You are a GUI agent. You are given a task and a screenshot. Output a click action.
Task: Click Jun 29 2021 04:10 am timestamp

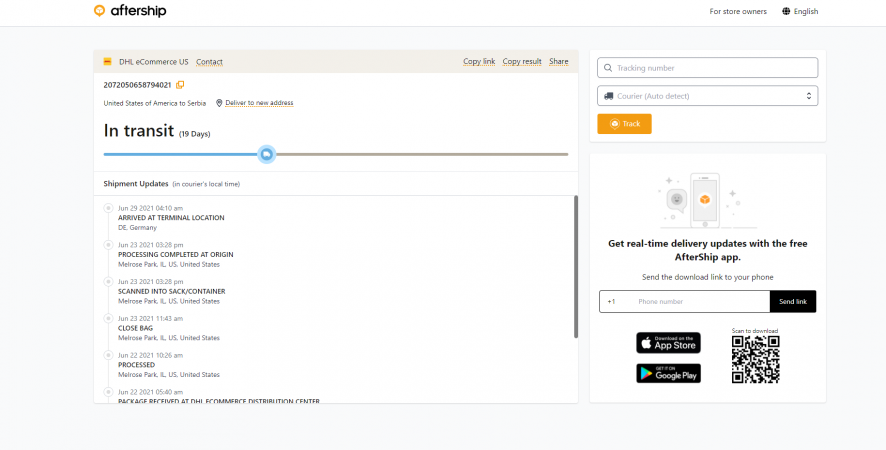[x=150, y=208]
